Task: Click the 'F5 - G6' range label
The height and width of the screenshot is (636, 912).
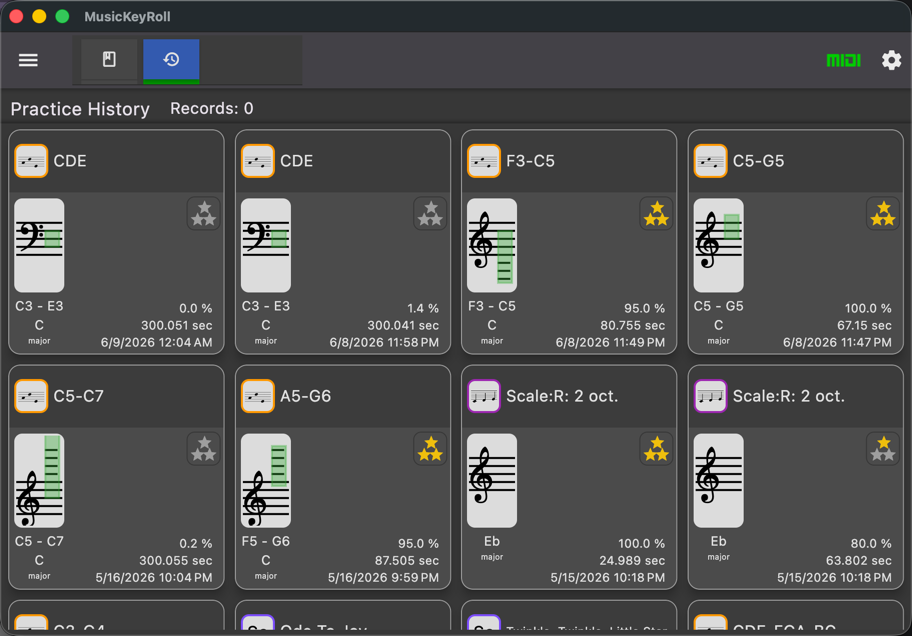Action: point(265,541)
